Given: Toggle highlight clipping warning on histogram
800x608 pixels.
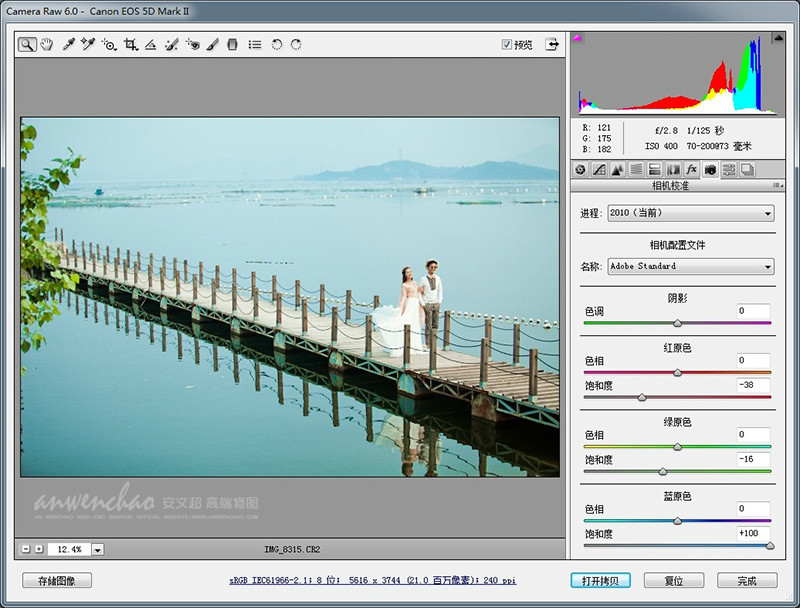Looking at the screenshot, I should [779, 37].
